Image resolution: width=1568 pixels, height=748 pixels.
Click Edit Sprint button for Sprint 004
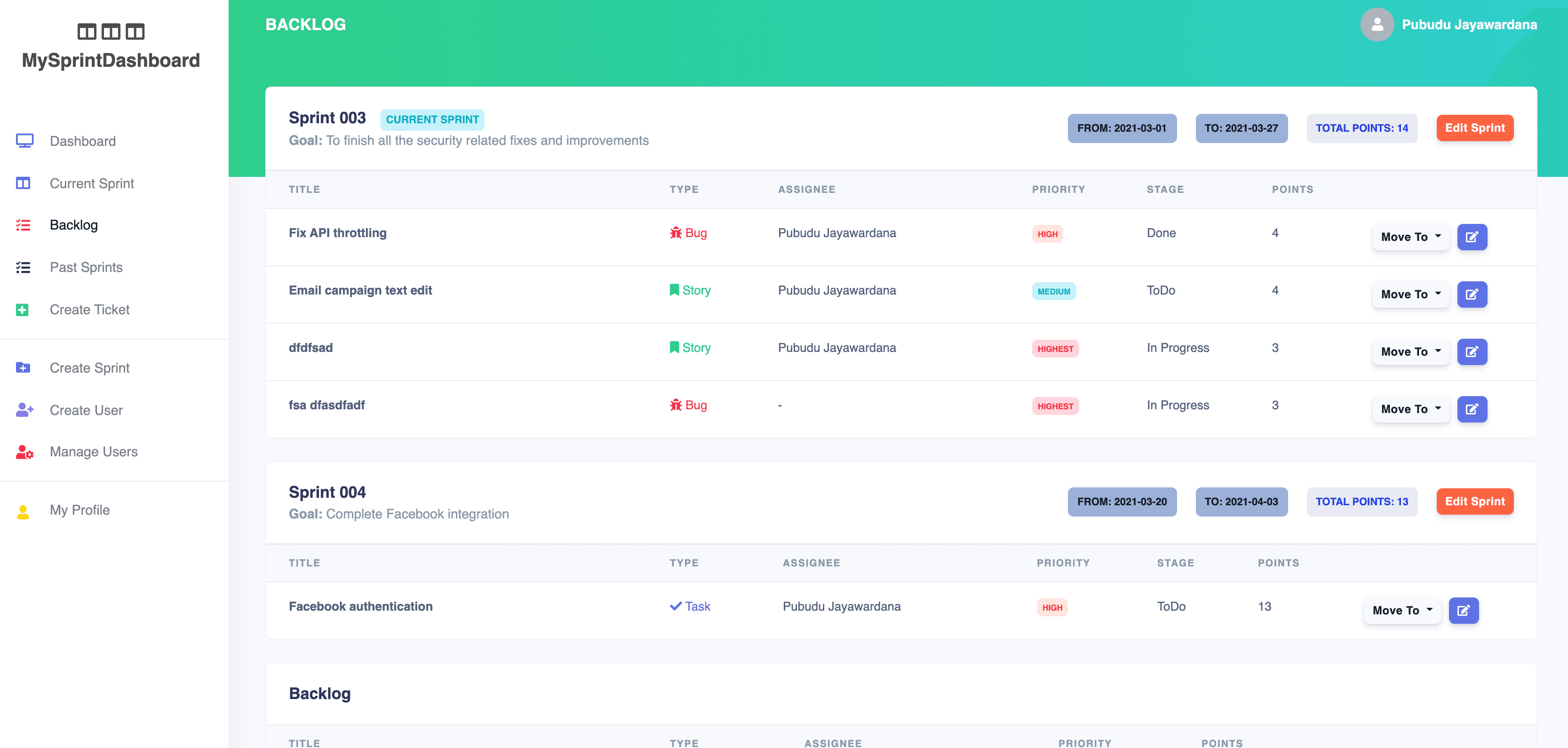coord(1473,501)
